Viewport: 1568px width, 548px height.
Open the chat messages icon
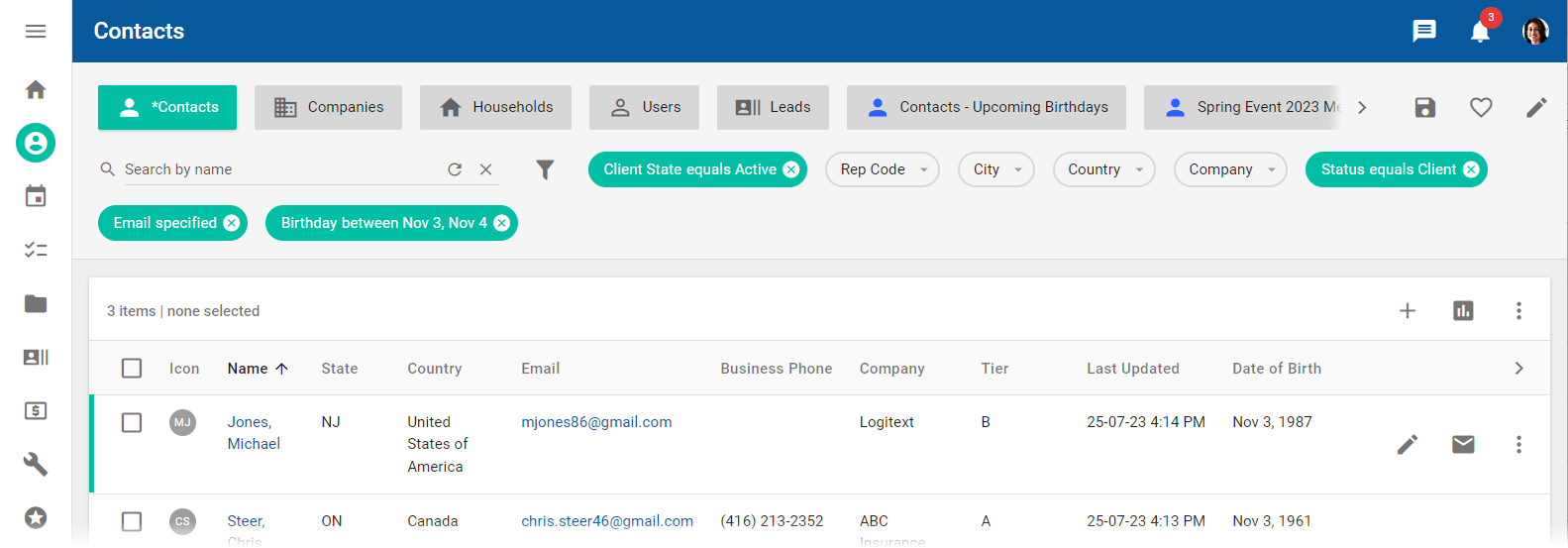tap(1424, 31)
